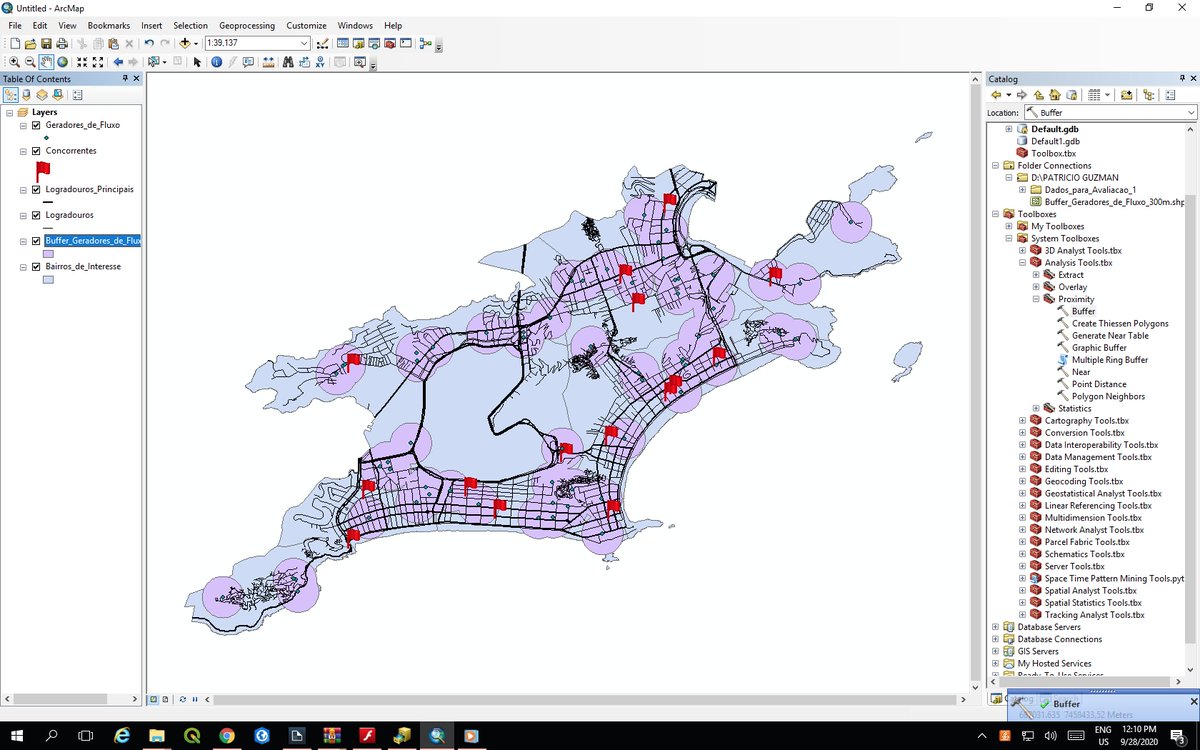This screenshot has width=1200, height=750.
Task: Click the Save map document icon
Action: tap(46, 43)
